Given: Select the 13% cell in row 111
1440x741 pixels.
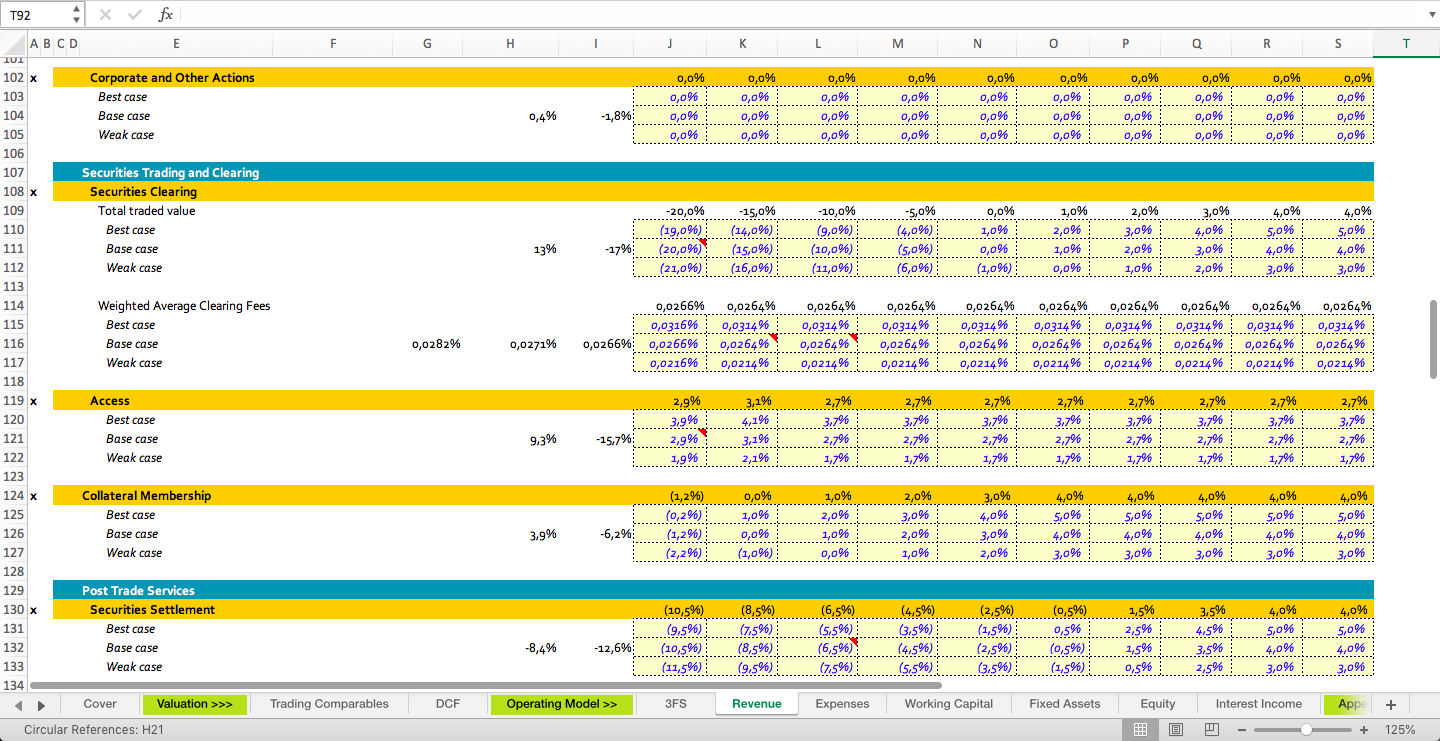Looking at the screenshot, I should tap(511, 249).
